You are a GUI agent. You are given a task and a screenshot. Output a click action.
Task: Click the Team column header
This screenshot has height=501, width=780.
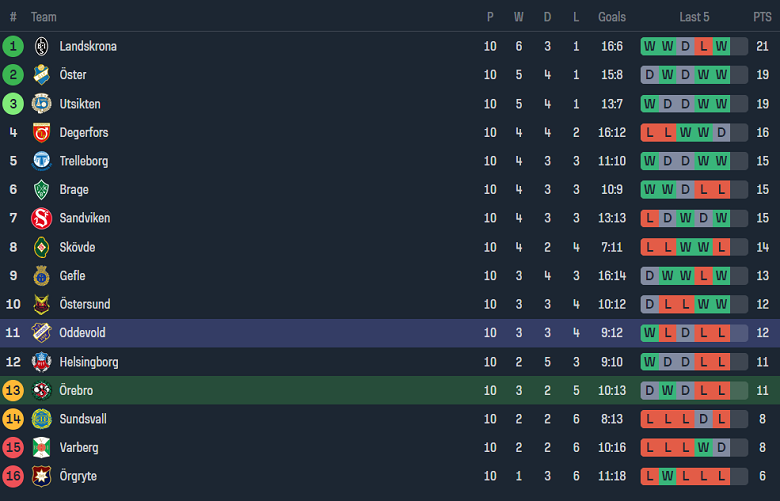click(x=43, y=17)
